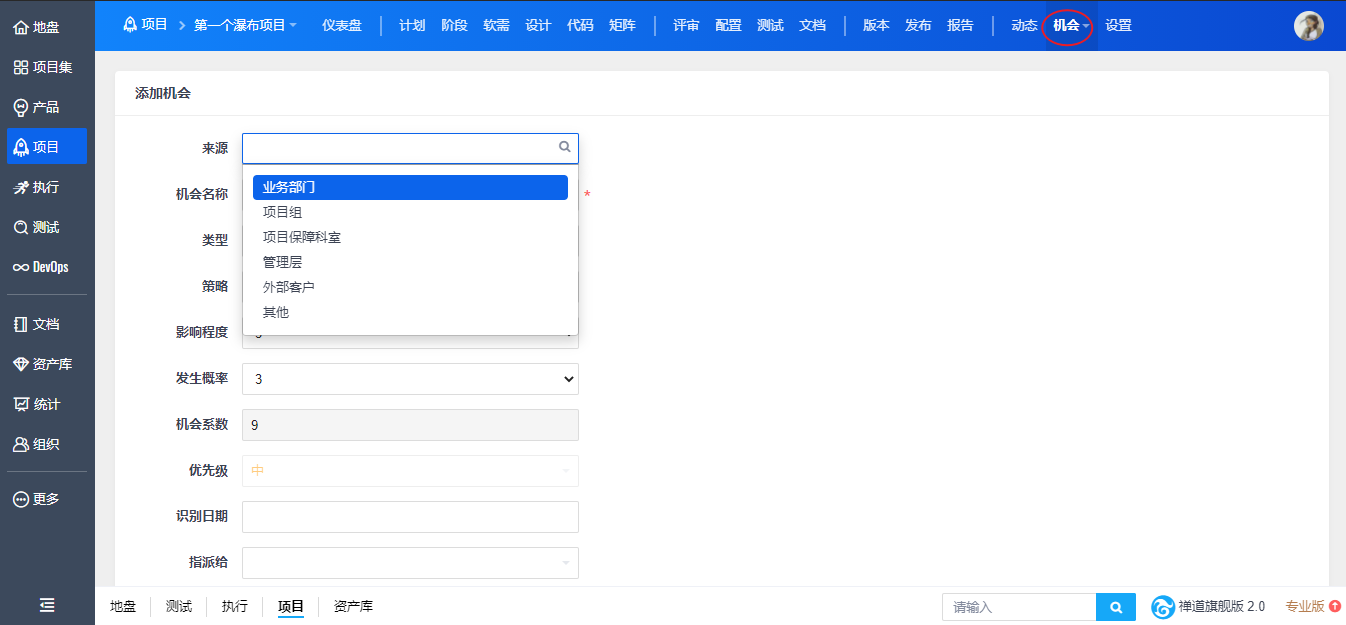The height and width of the screenshot is (625, 1346).
Task: Choose 外部客户 in the source dropdown
Action: [x=289, y=287]
